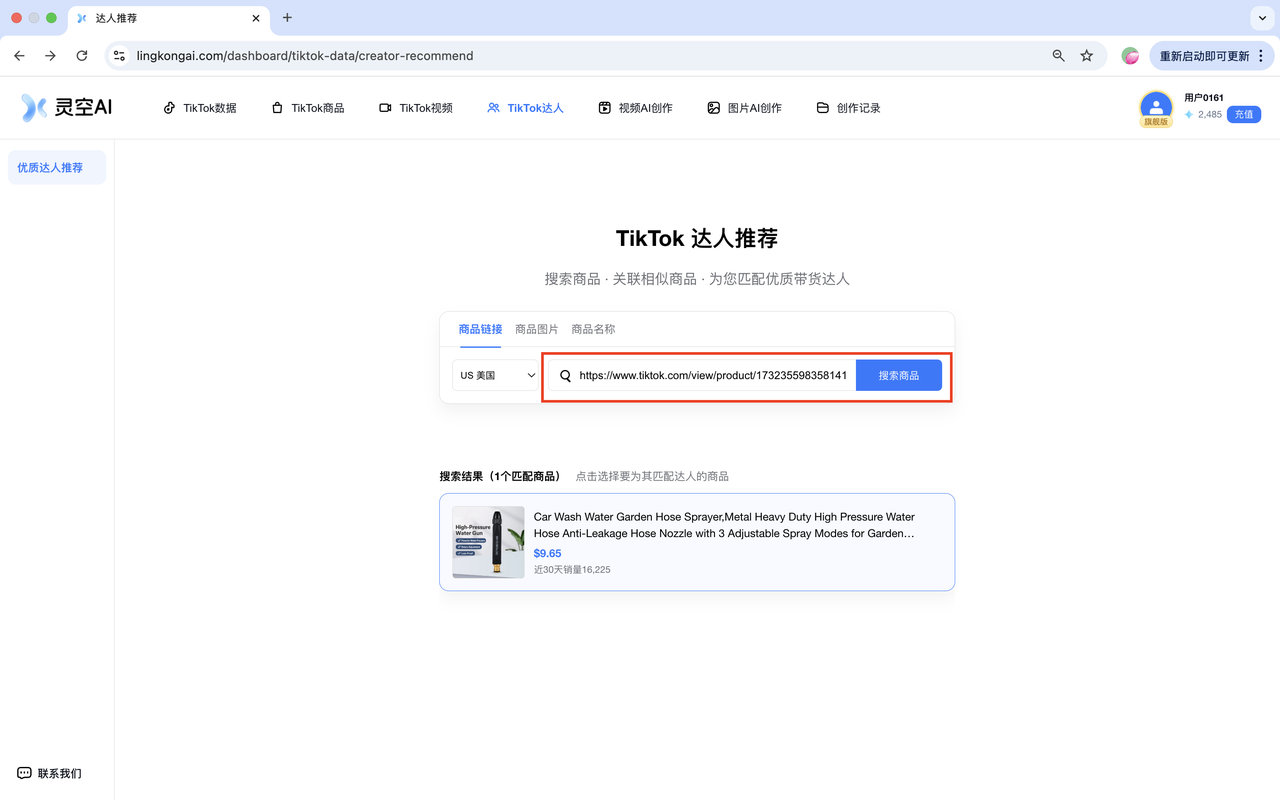Viewport: 1280px width, 800px height.
Task: Click the hose sprayer product thumbnail
Action: coord(488,542)
